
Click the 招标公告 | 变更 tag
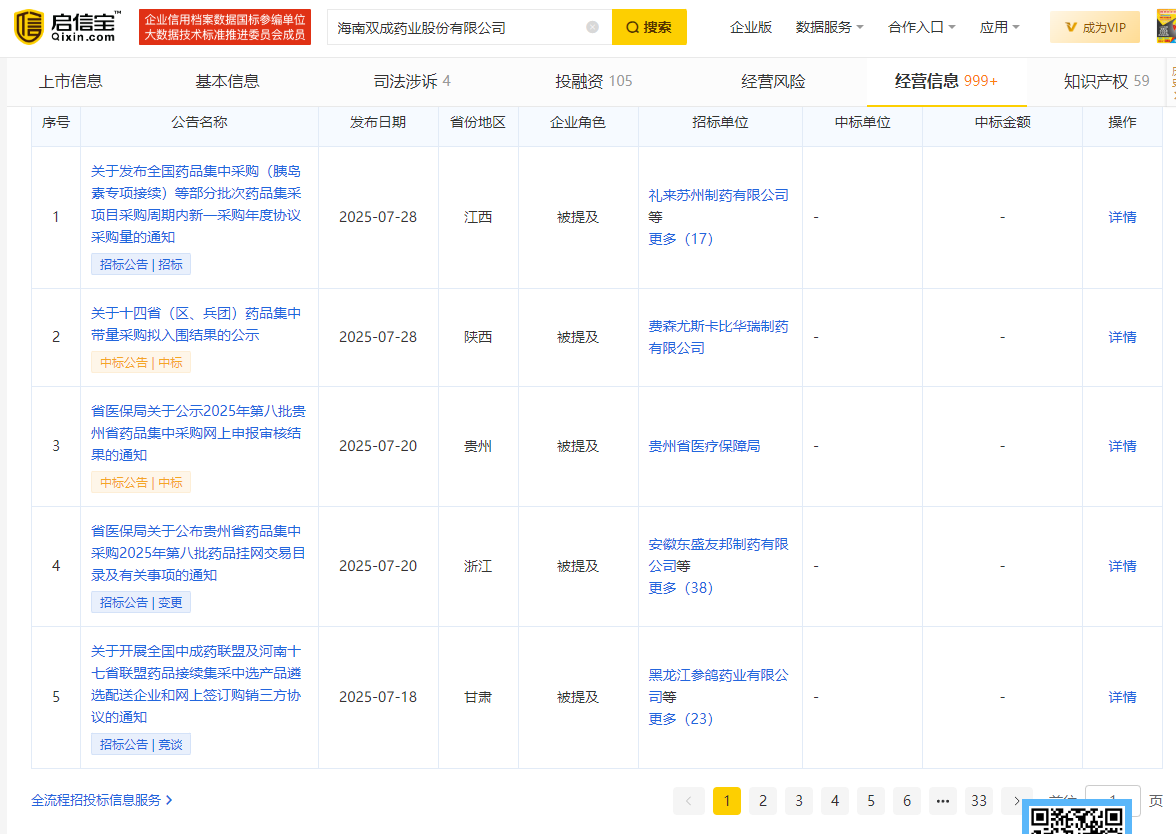pos(141,602)
